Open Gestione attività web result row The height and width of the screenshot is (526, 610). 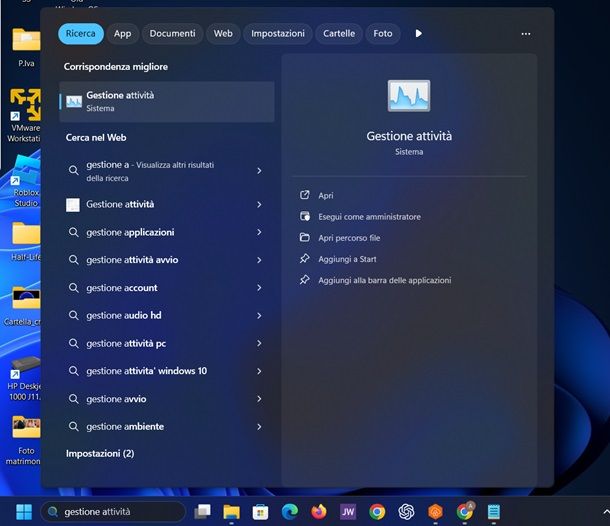[167, 205]
